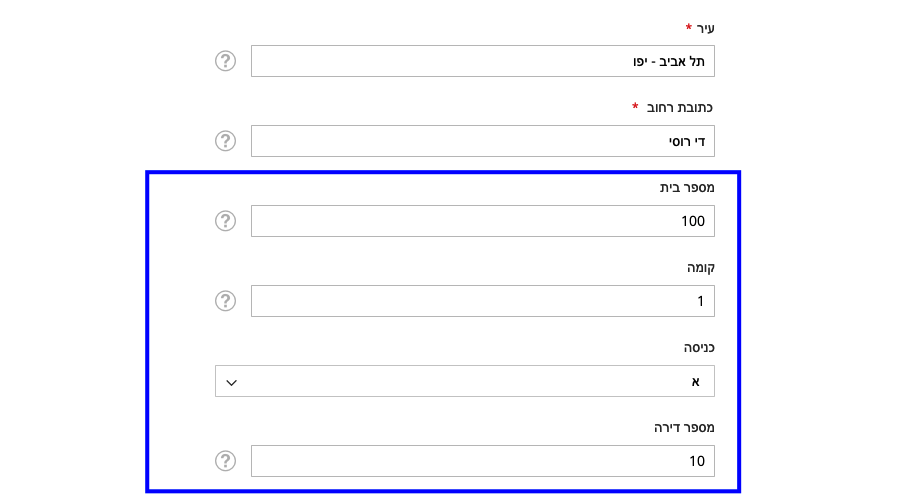Click the מספר בית label
Screen dimensions: 900x500
coord(687,188)
